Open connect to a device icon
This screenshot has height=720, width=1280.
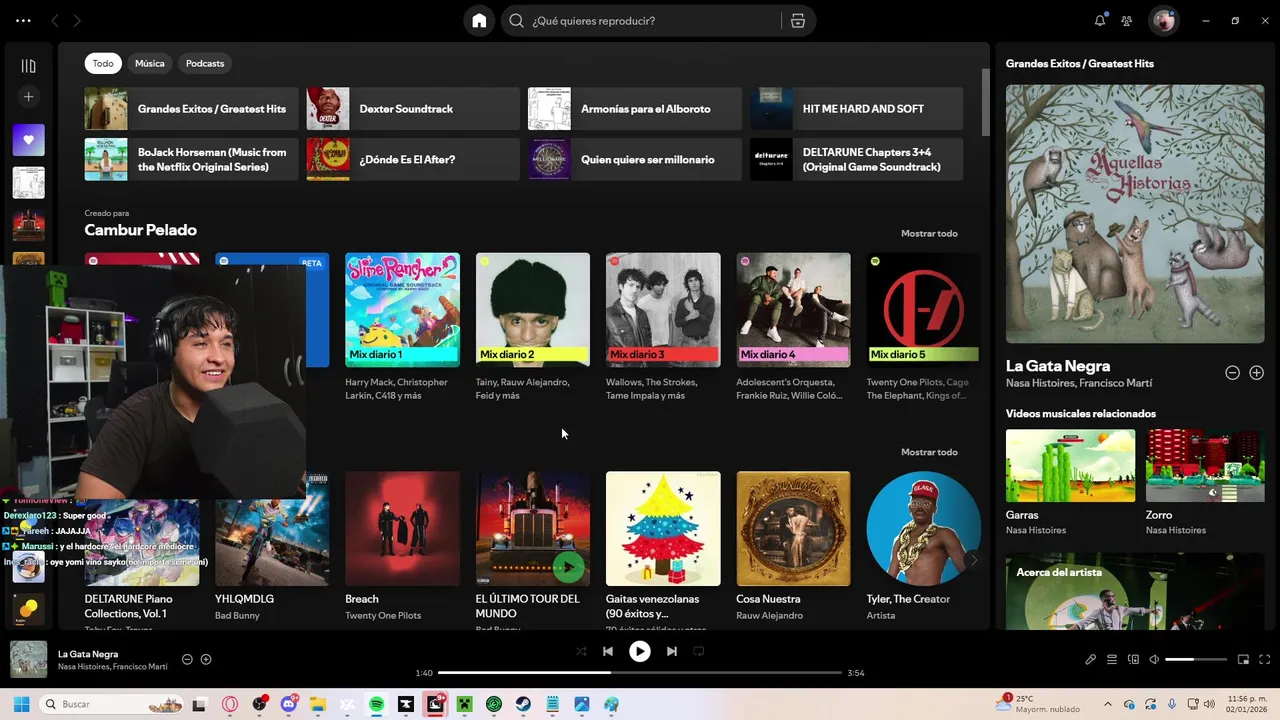tap(1133, 659)
